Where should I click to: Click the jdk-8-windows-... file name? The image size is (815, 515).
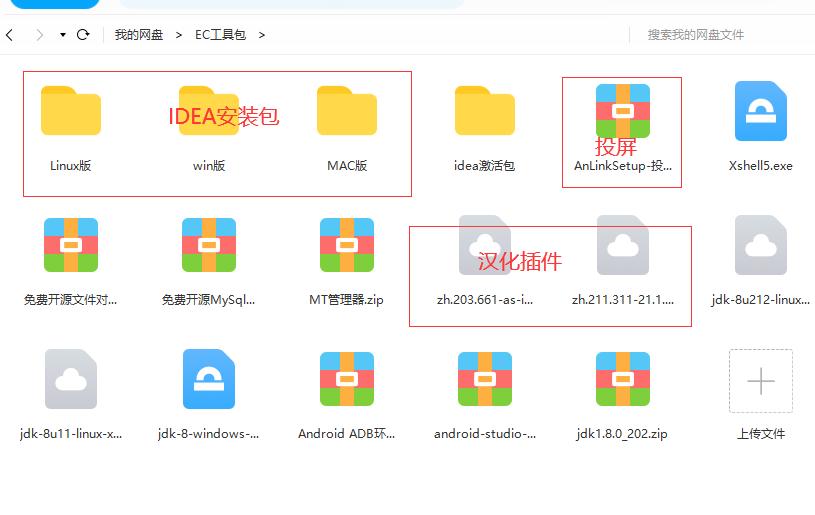coord(209,433)
